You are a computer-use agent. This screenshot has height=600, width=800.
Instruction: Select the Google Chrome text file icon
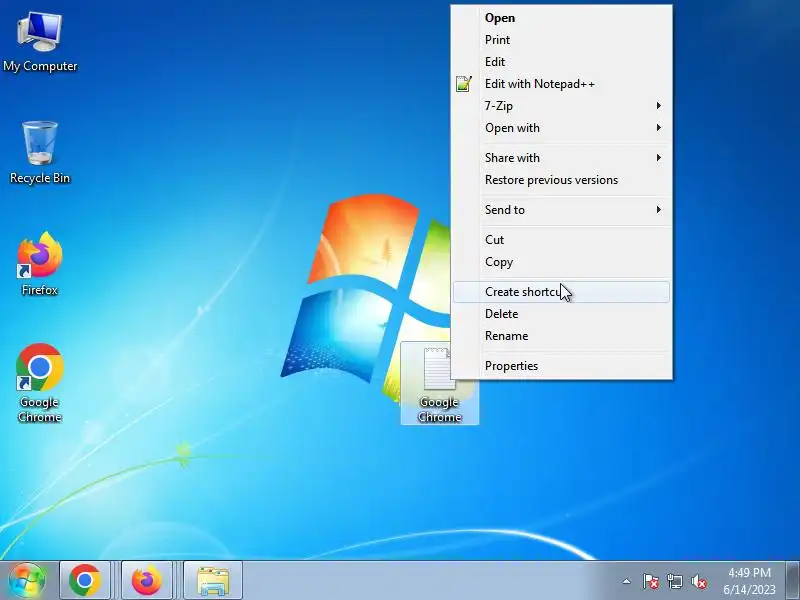point(439,384)
